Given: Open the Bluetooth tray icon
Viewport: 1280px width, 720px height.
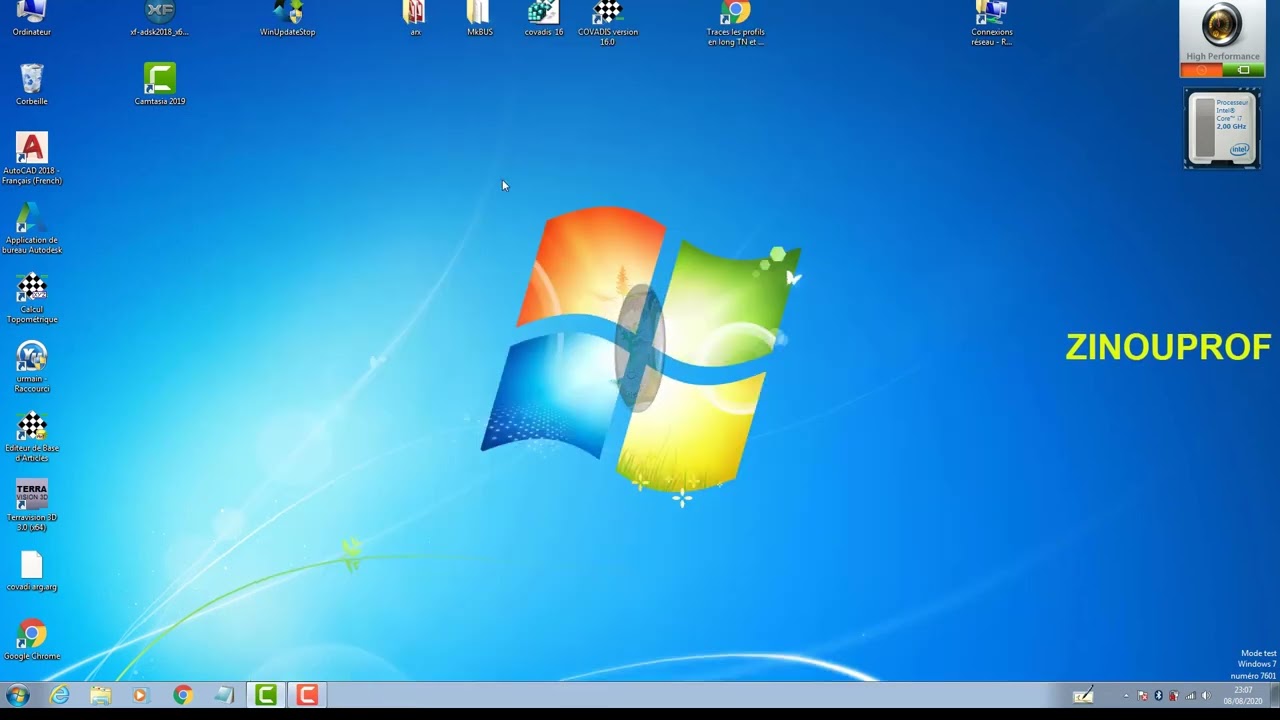Looking at the screenshot, I should click(1158, 695).
